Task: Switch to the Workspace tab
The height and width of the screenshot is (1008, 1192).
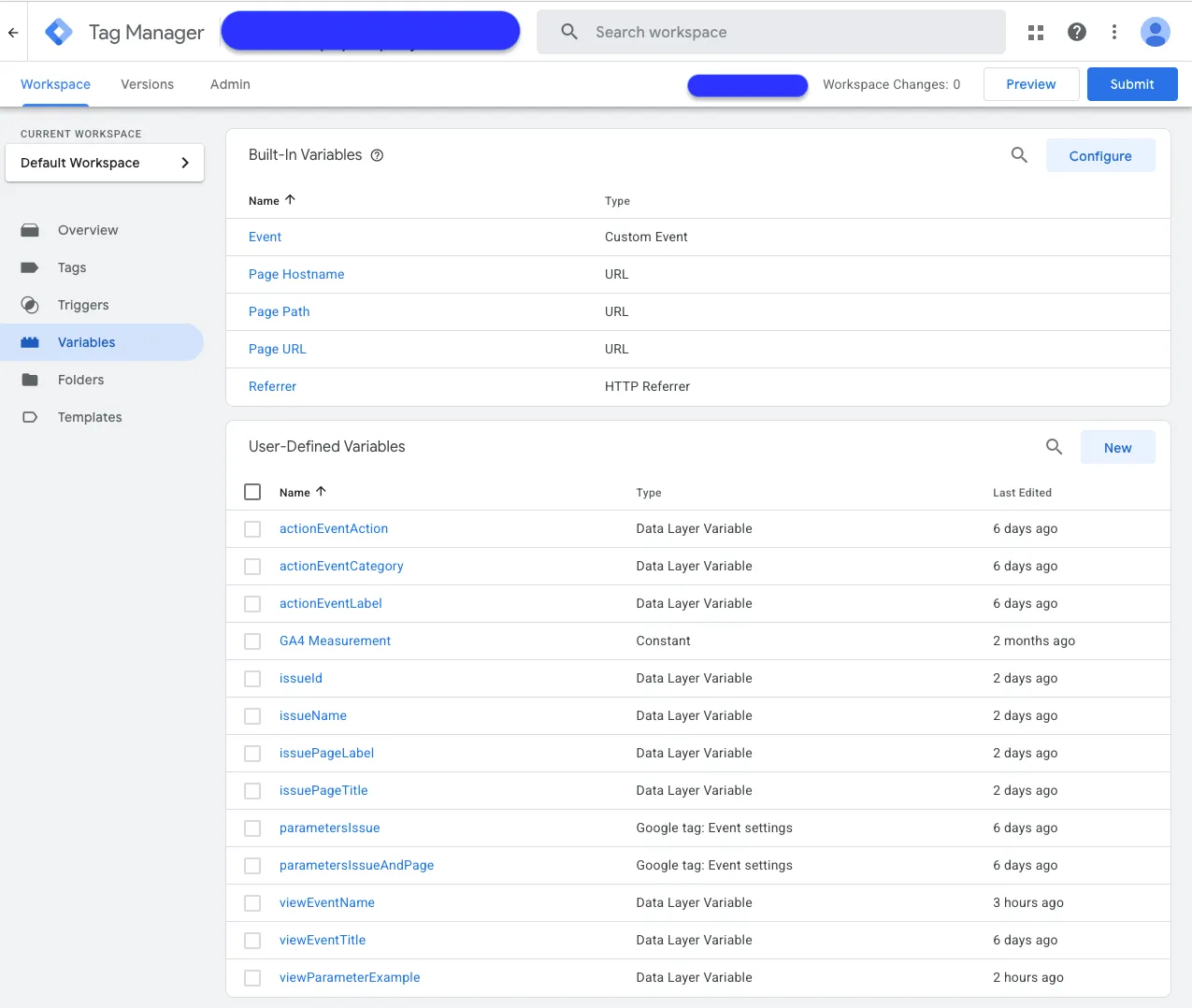Action: click(x=55, y=84)
